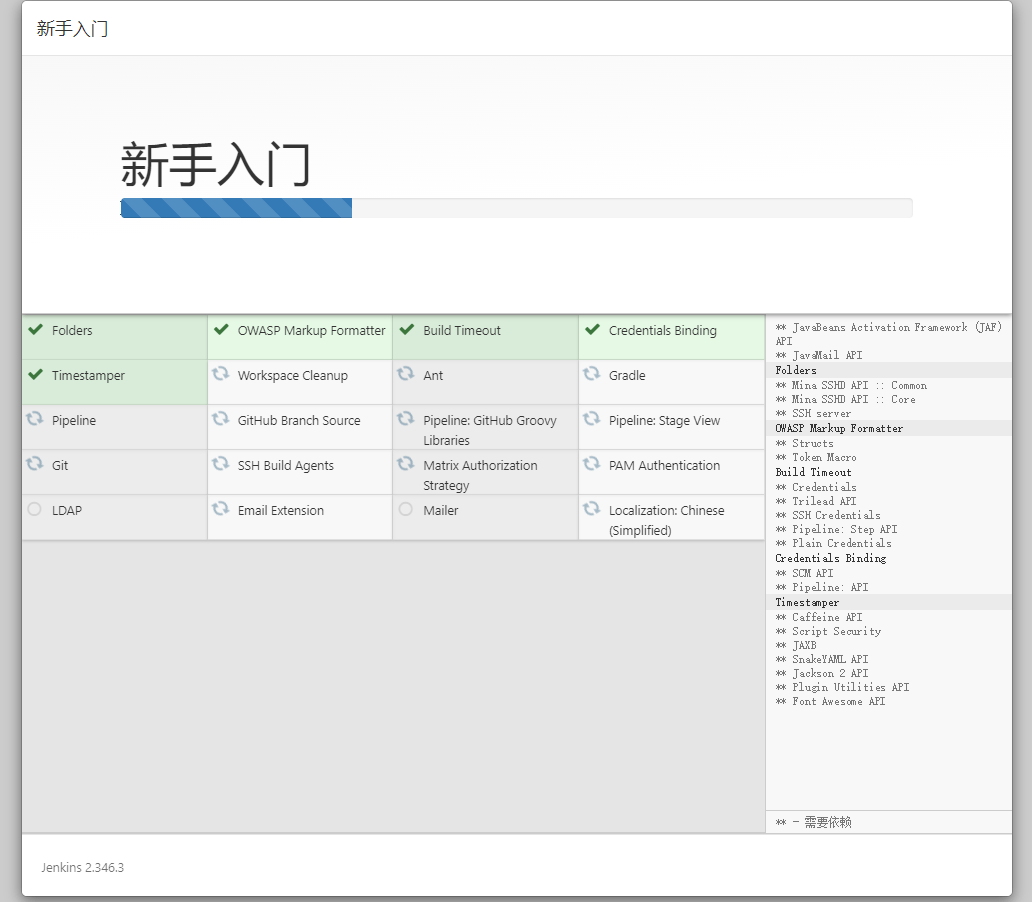Click the SSH Build Agents plugin label
Viewport: 1032px width, 902px height.
[286, 466]
